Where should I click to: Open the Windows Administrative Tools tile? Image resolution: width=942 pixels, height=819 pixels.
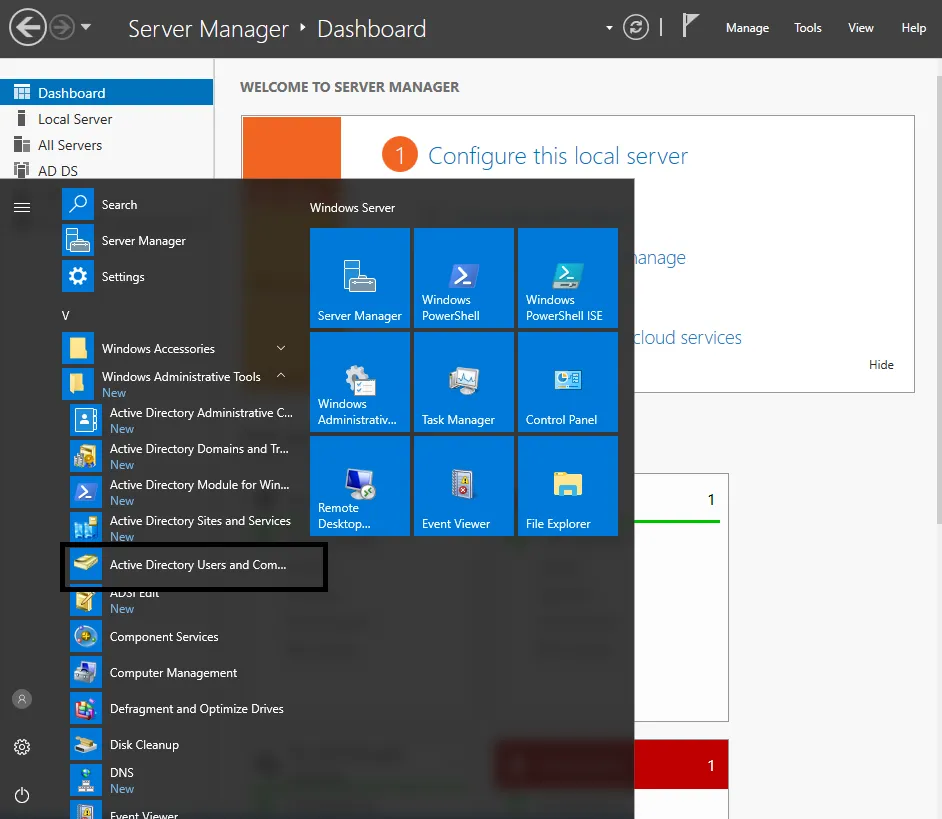[x=359, y=382]
